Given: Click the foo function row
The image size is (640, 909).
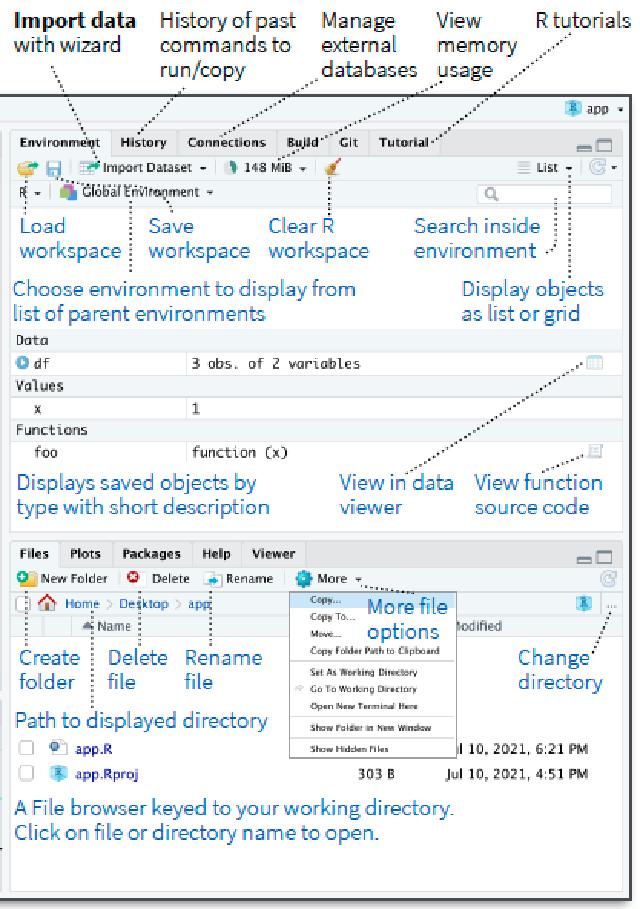Looking at the screenshot, I should (x=316, y=452).
